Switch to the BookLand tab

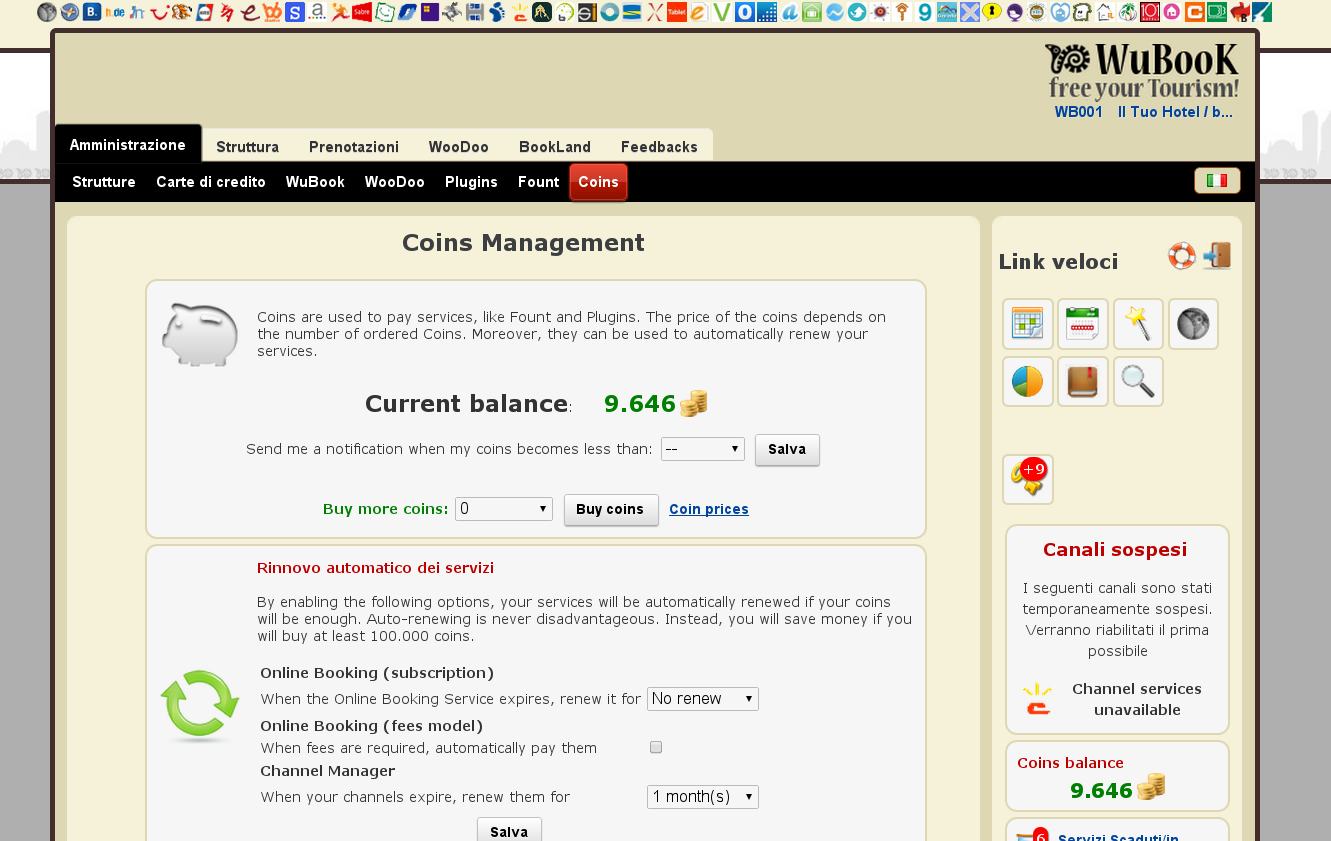point(555,147)
